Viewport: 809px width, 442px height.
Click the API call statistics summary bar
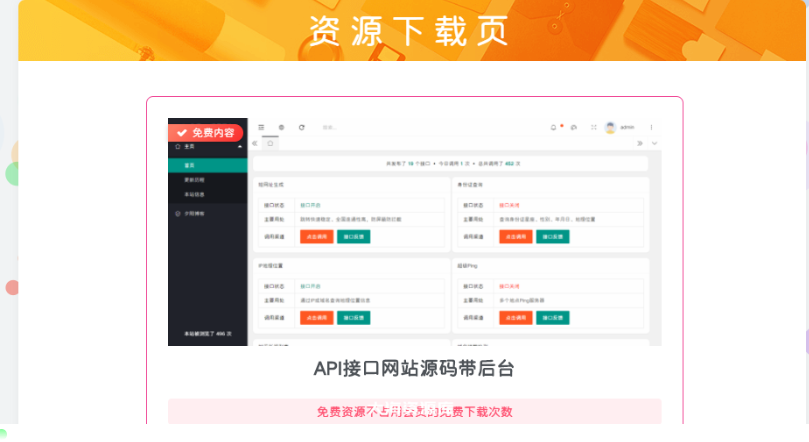coord(450,163)
